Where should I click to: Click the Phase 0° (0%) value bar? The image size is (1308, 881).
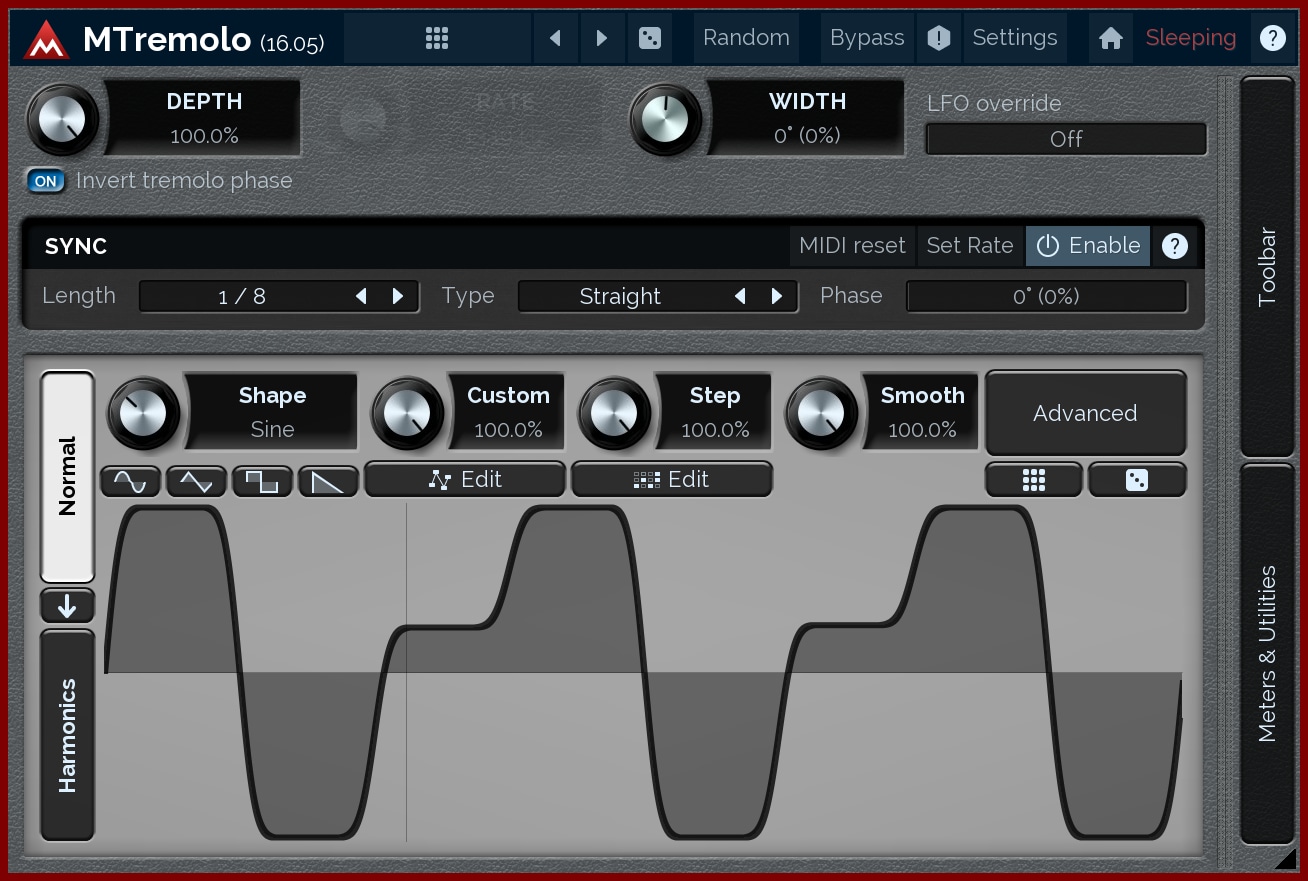pyautogui.click(x=1046, y=296)
